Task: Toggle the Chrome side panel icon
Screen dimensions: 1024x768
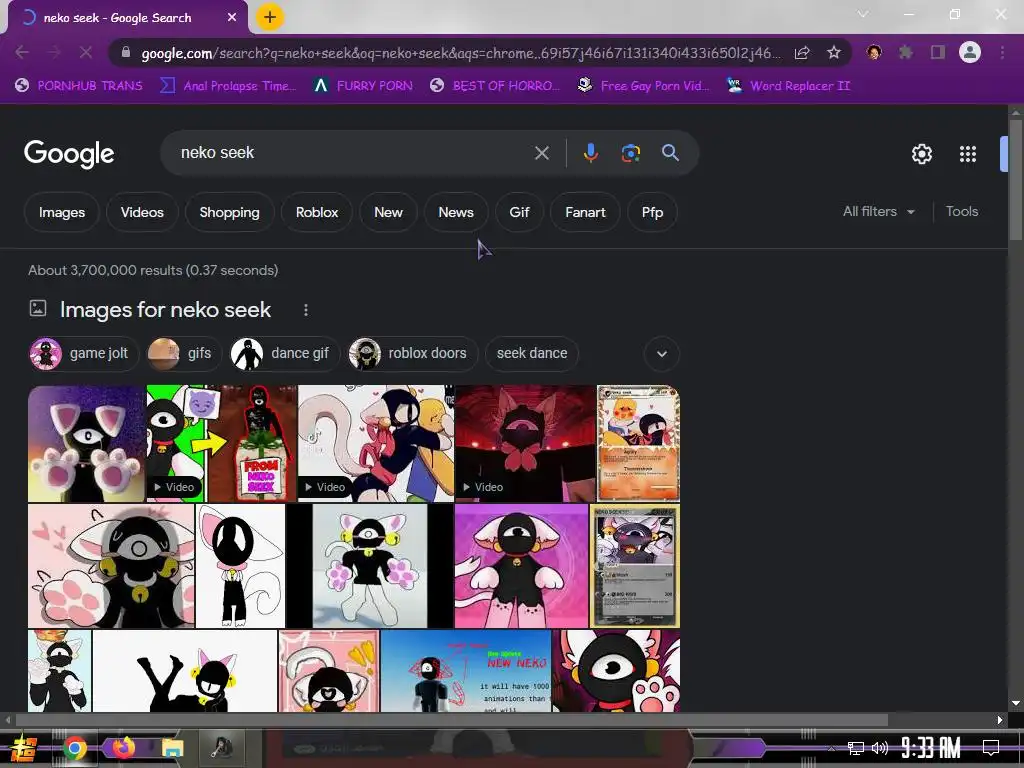Action: (937, 52)
